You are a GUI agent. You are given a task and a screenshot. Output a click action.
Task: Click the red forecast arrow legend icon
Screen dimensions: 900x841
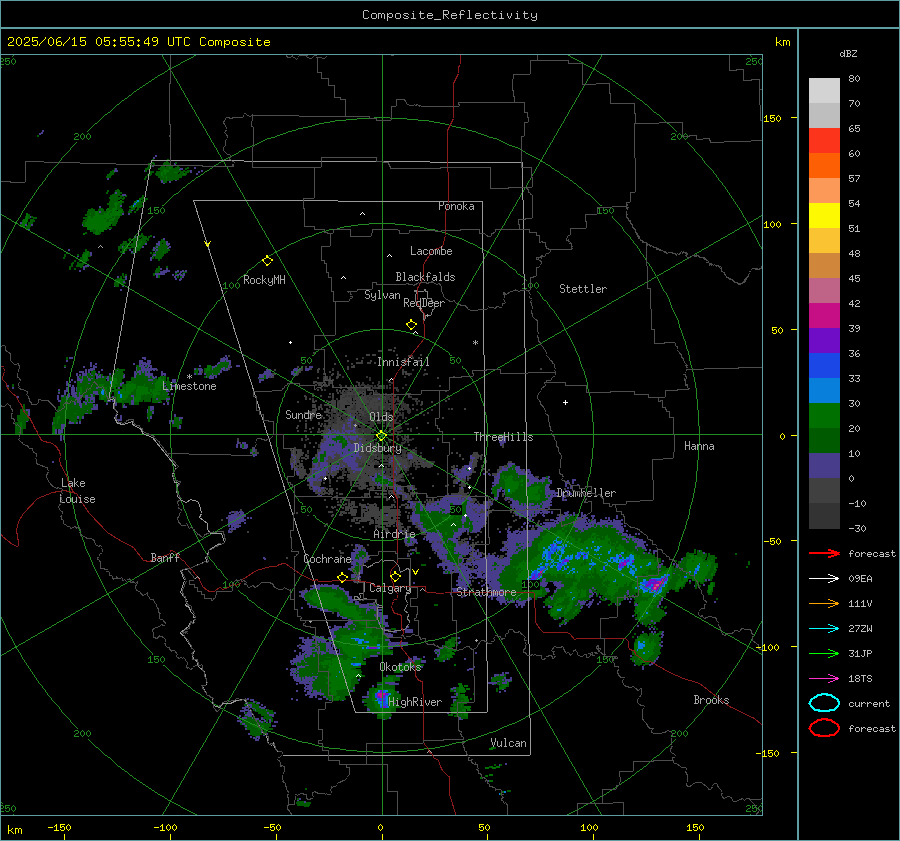824,553
